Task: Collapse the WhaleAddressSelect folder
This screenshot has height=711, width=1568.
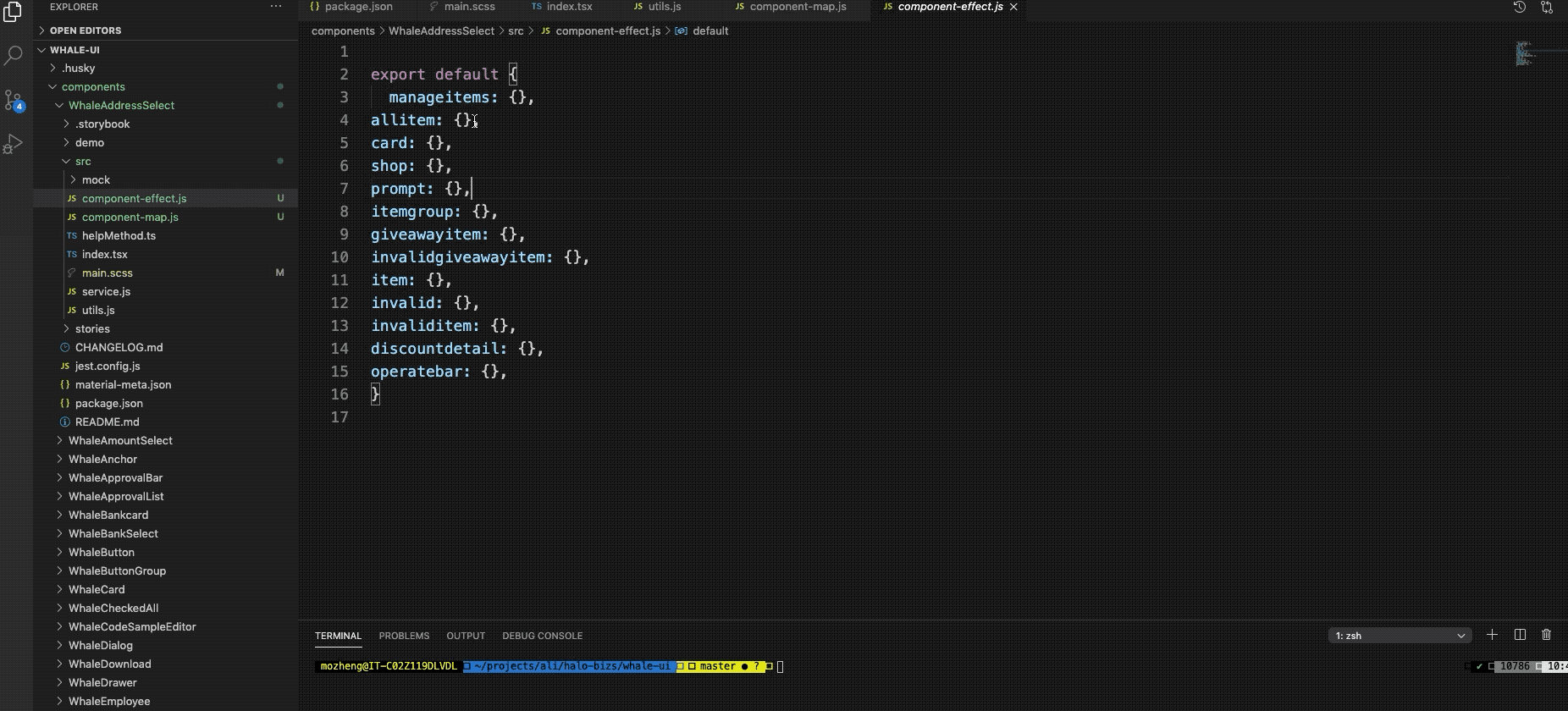Action: pos(165,106)
